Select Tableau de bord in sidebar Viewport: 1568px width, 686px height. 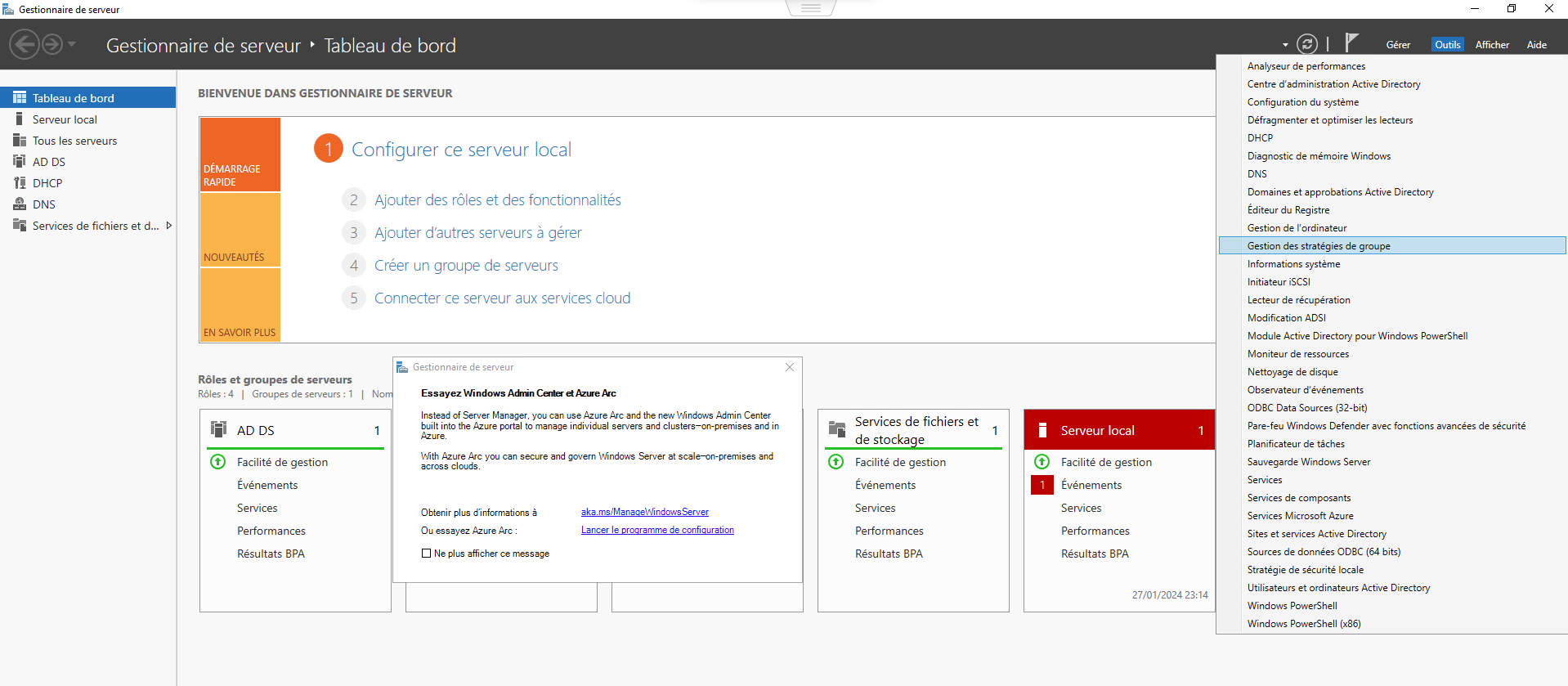(88, 97)
